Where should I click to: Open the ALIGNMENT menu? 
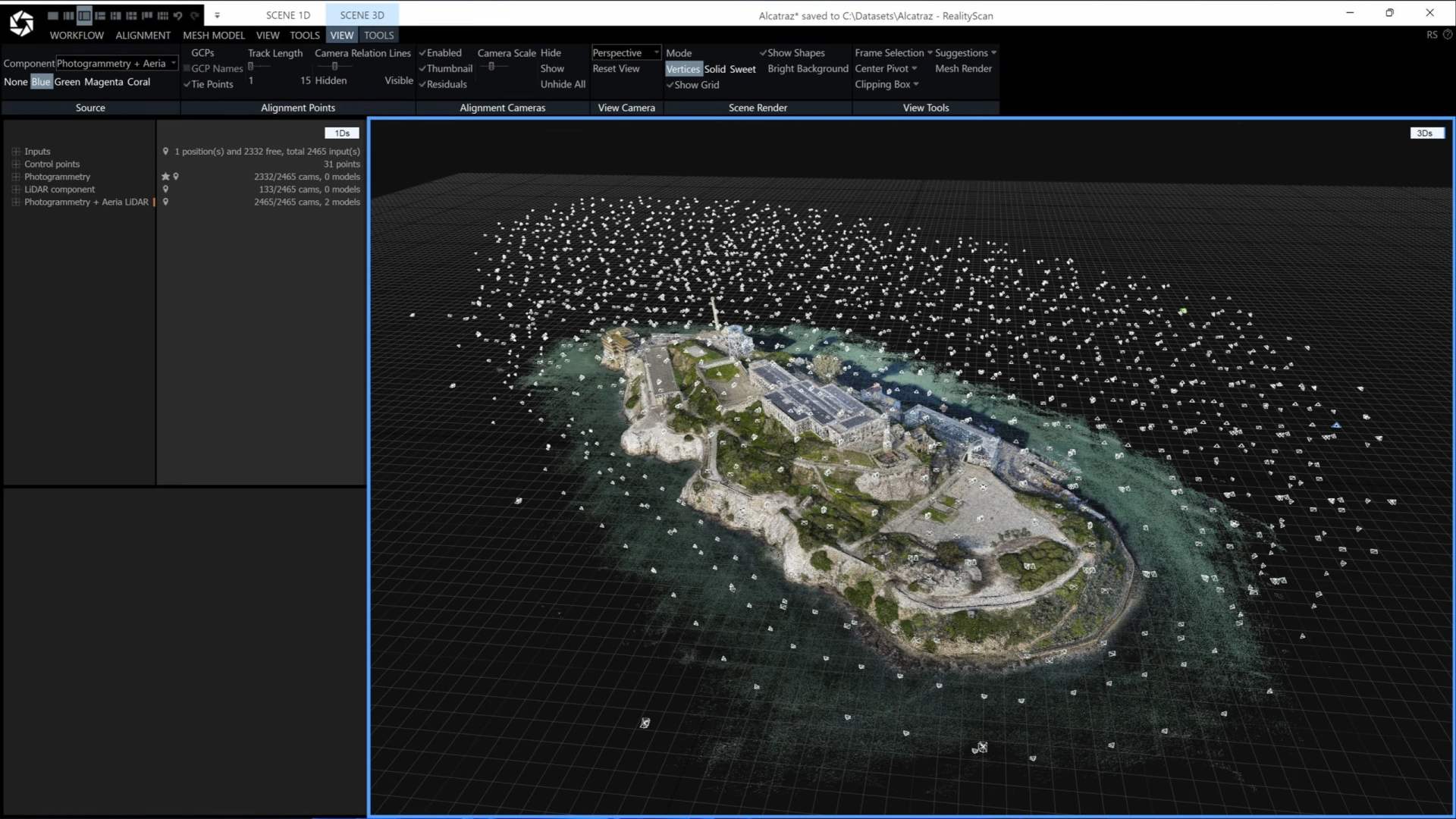tap(143, 35)
